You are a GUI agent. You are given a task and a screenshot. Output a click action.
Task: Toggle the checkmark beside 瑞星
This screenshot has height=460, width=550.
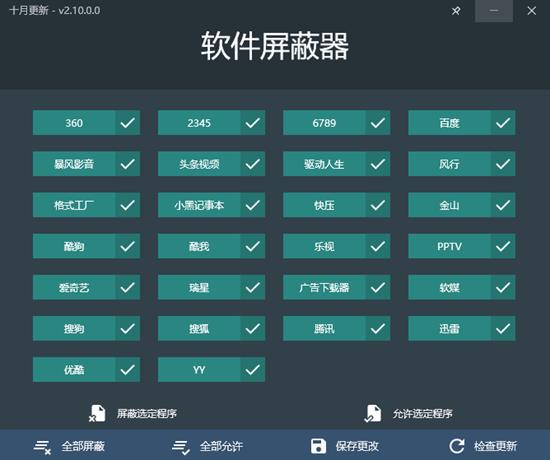253,287
